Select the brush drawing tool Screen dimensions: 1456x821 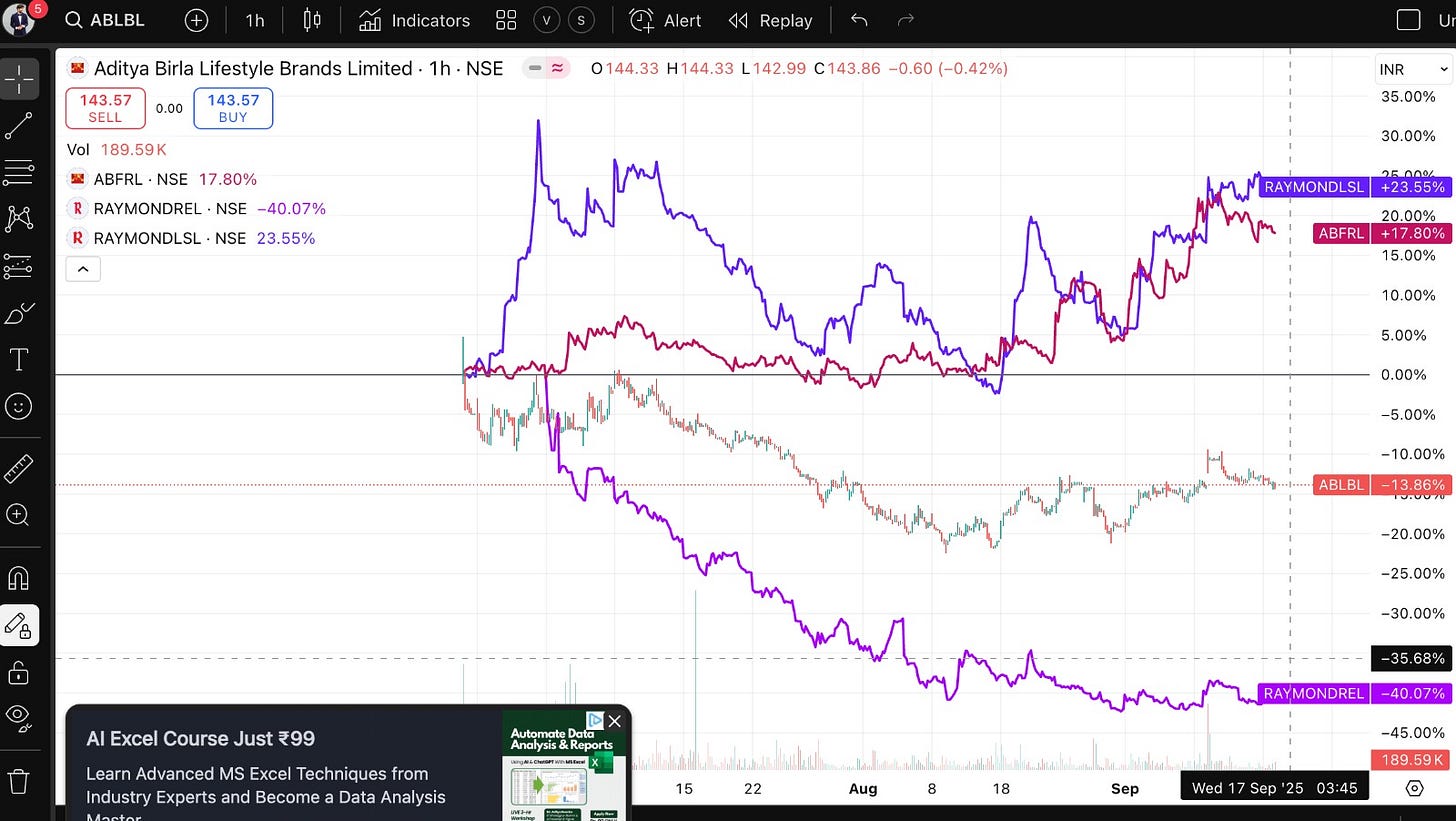click(19, 313)
